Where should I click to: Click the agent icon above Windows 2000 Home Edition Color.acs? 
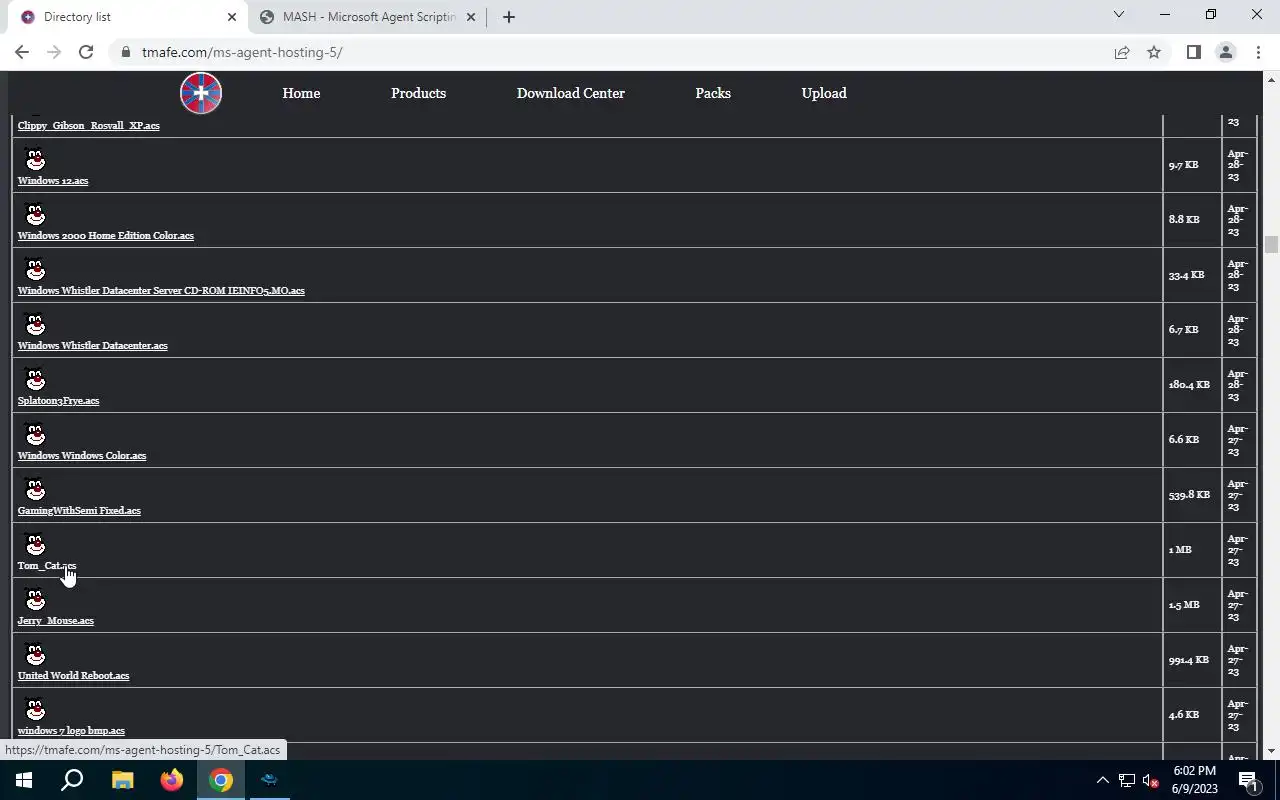coord(35,215)
